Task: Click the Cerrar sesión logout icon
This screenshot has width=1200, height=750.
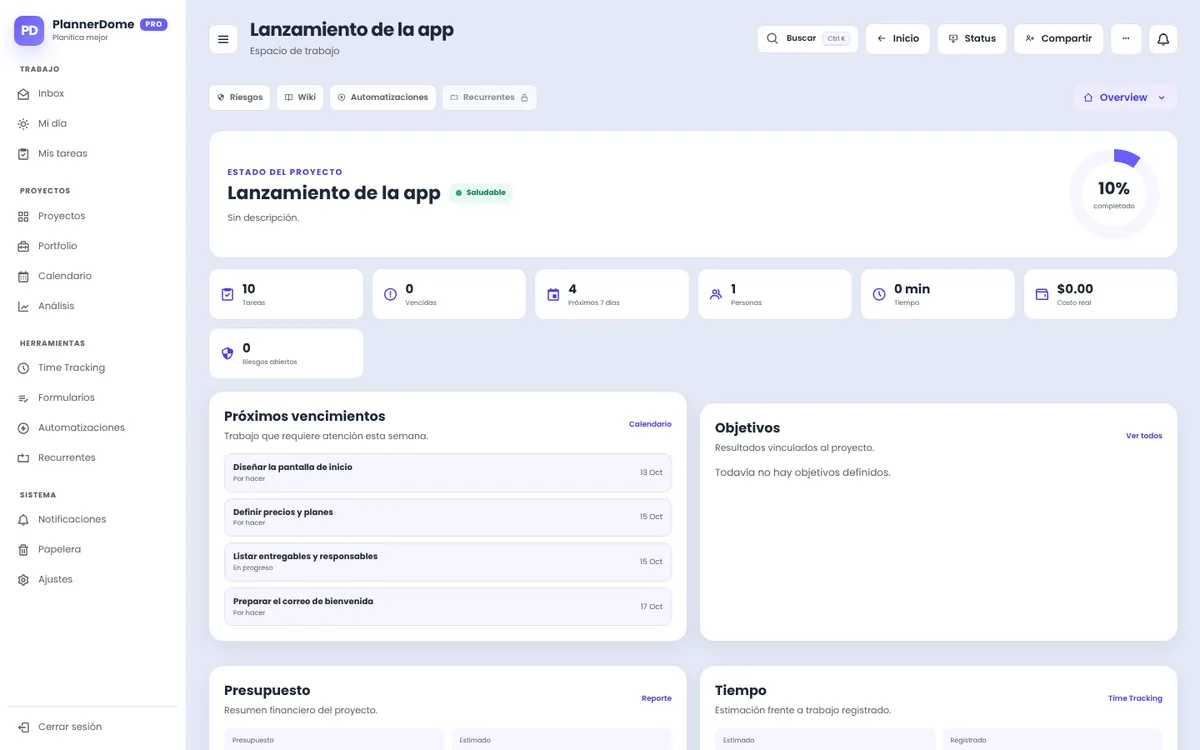Action: click(24, 727)
